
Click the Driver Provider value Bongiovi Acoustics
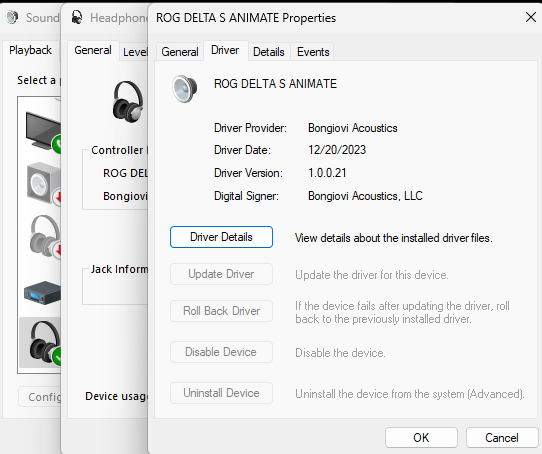353,128
